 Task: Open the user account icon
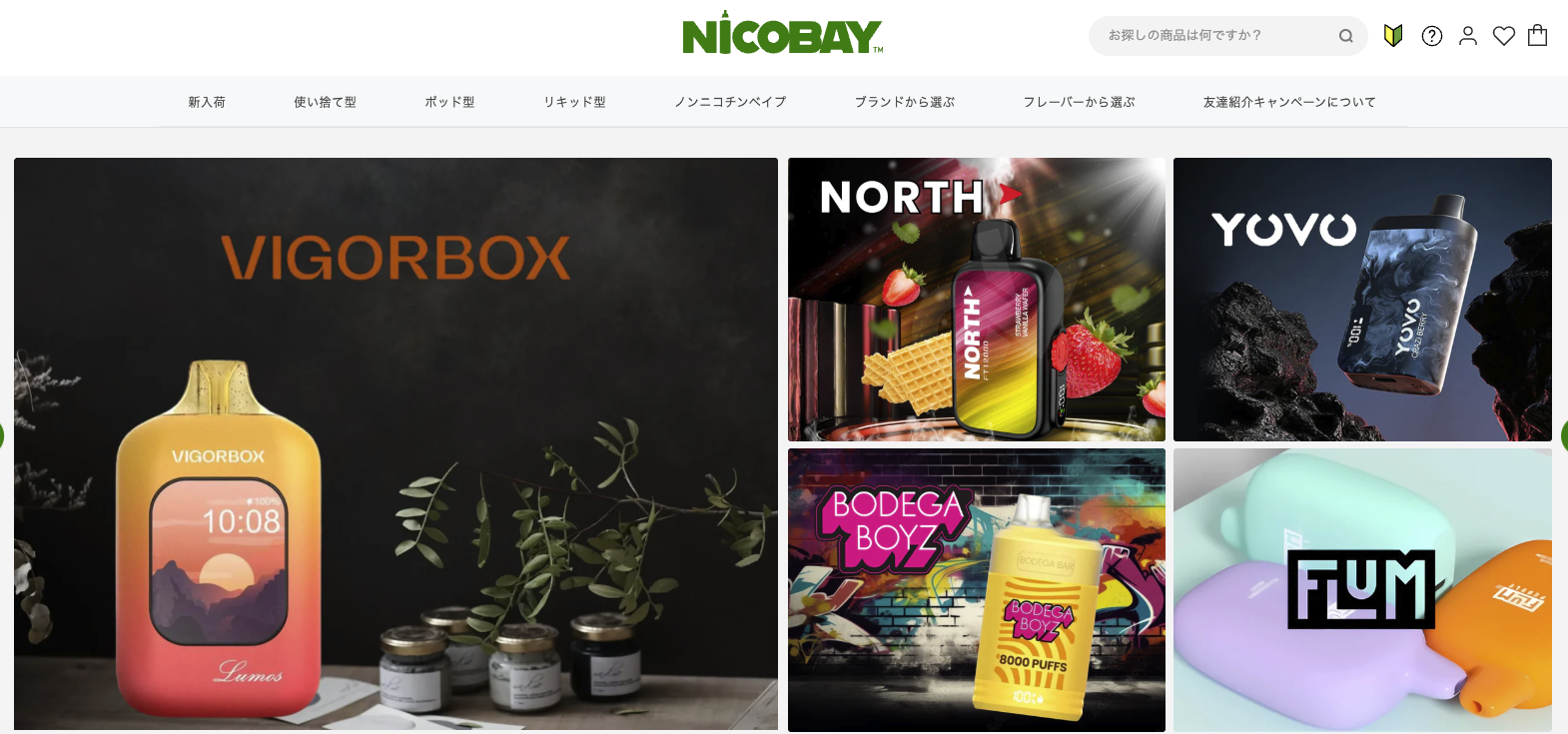click(x=1468, y=36)
